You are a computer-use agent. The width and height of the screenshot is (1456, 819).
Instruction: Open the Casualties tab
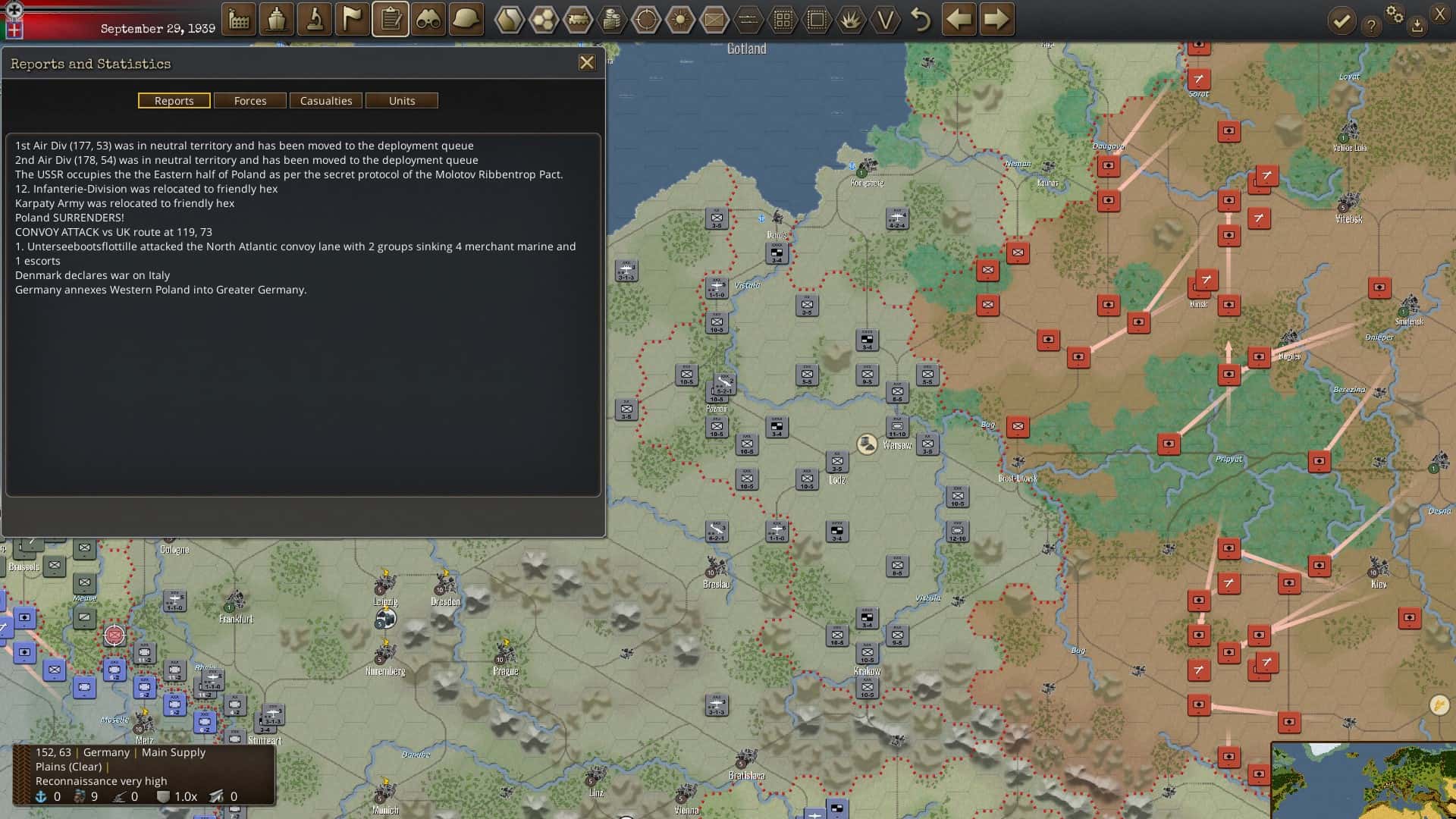click(x=326, y=101)
